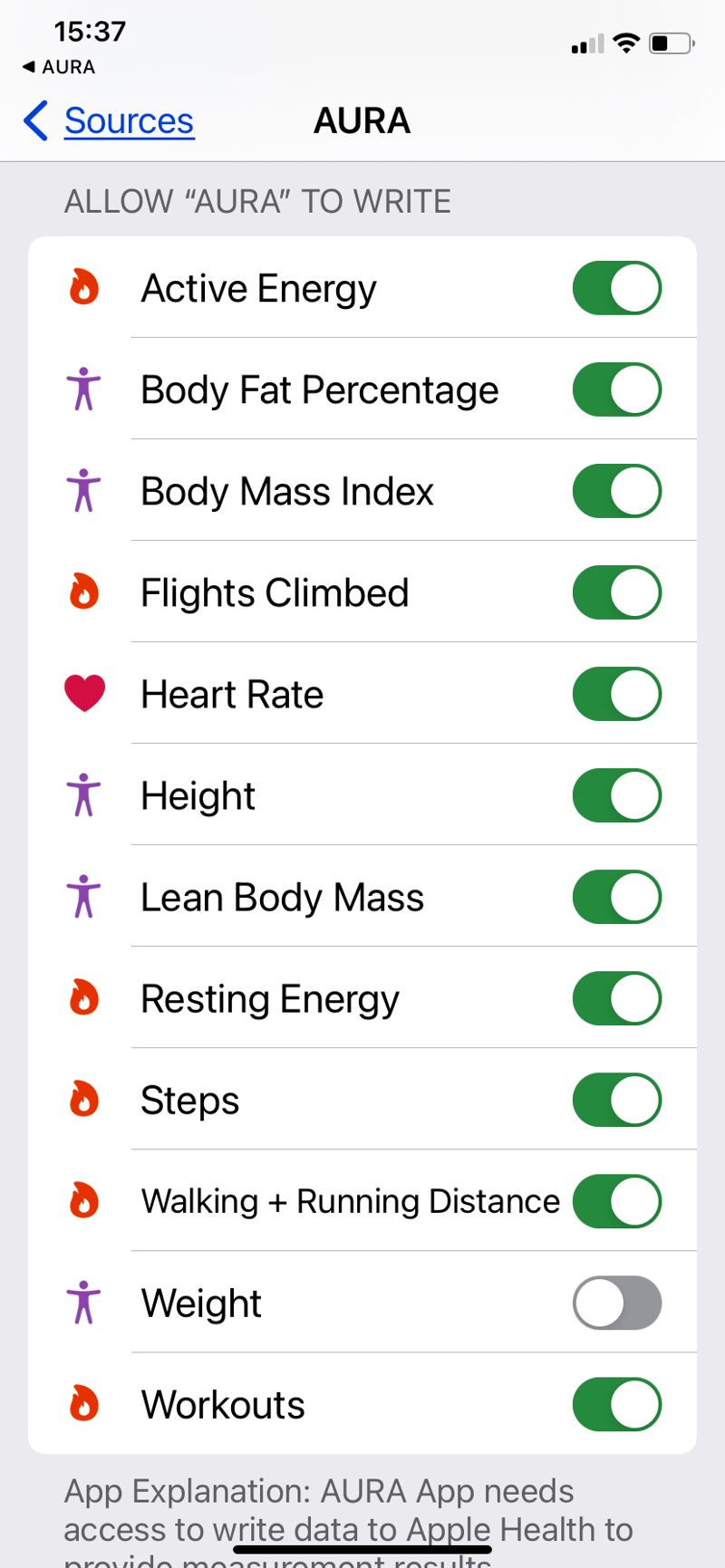Screen dimensions: 725x1568
Task: Switch off Walking + Running Distance toggle
Action: pyautogui.click(x=616, y=1201)
